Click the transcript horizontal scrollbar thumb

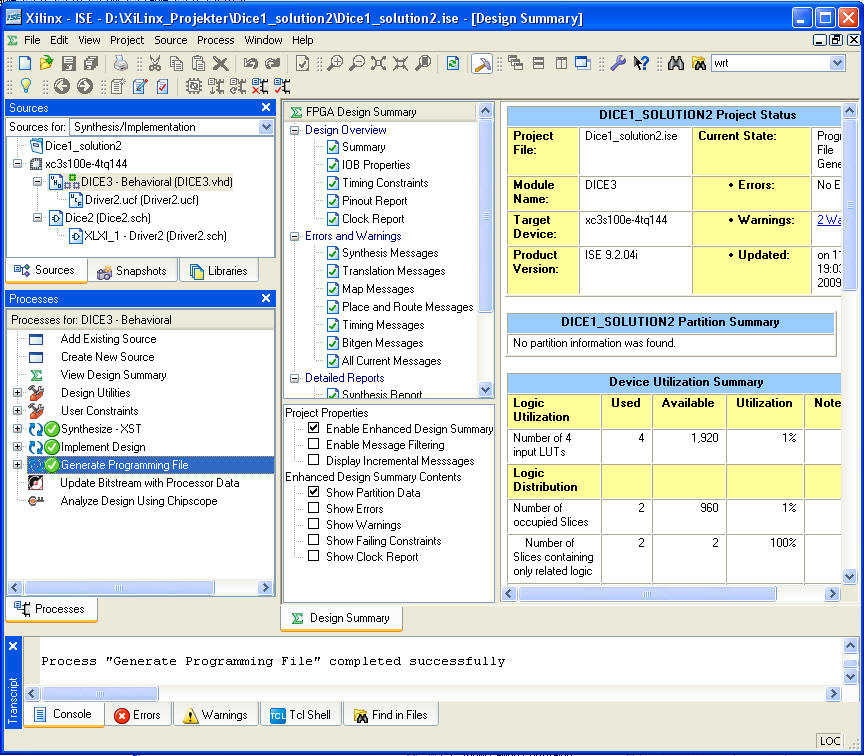(x=100, y=693)
